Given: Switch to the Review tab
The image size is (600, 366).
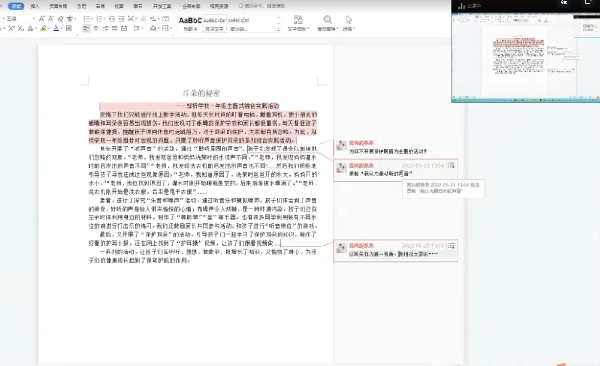Looking at the screenshot, I should point(100,6).
